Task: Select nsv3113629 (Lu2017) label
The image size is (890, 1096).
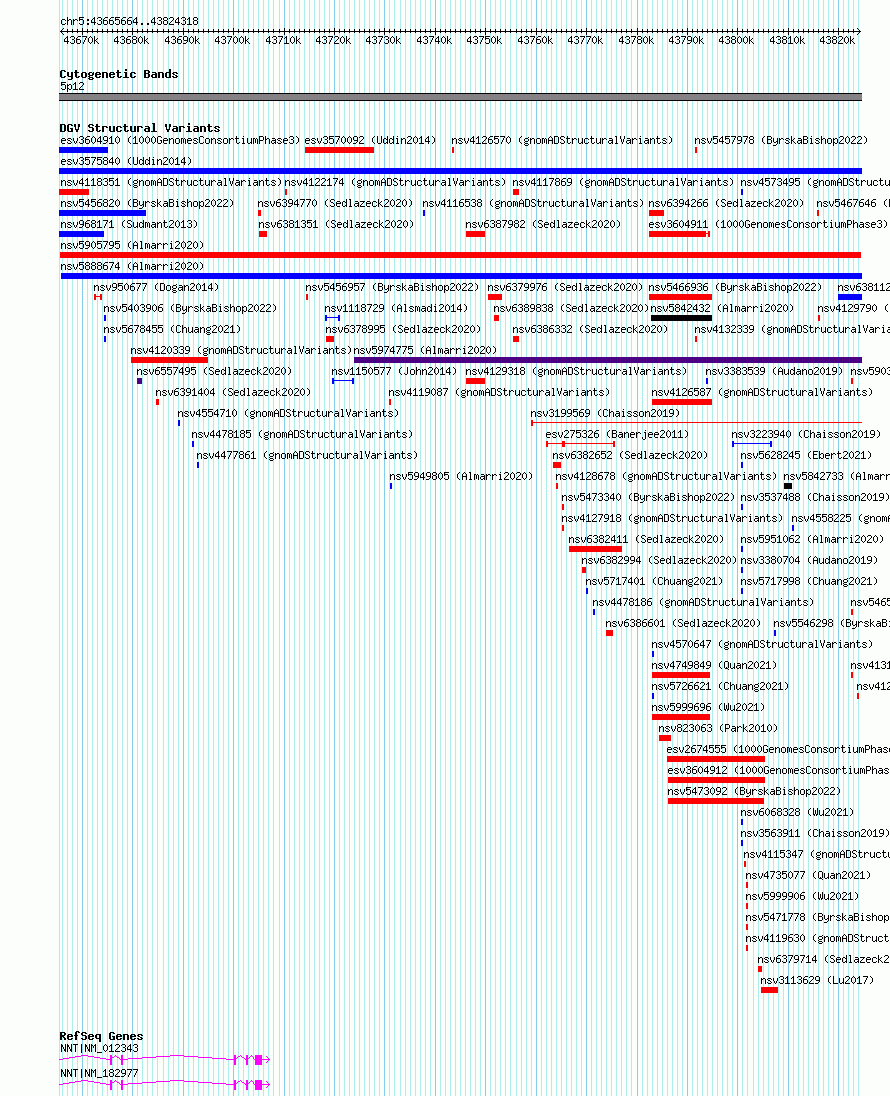Action: click(817, 979)
